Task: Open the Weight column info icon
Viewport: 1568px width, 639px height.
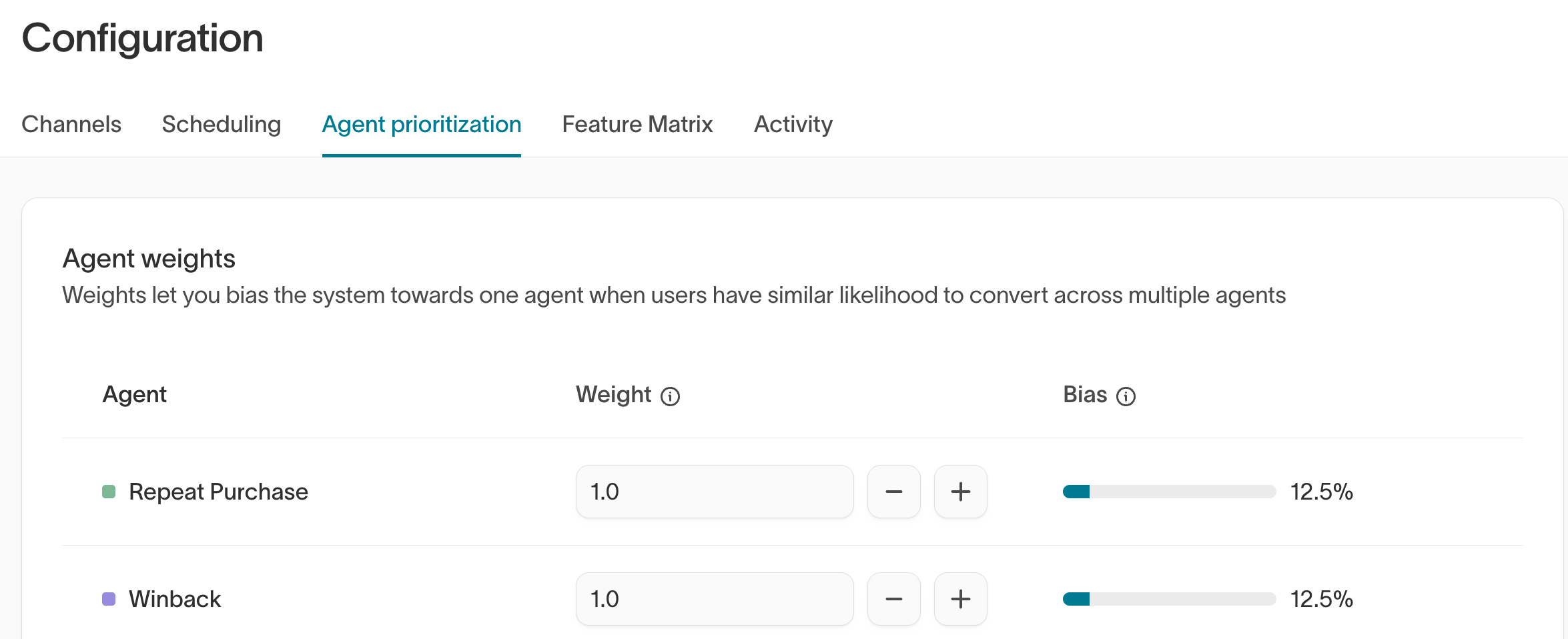Action: coord(670,397)
